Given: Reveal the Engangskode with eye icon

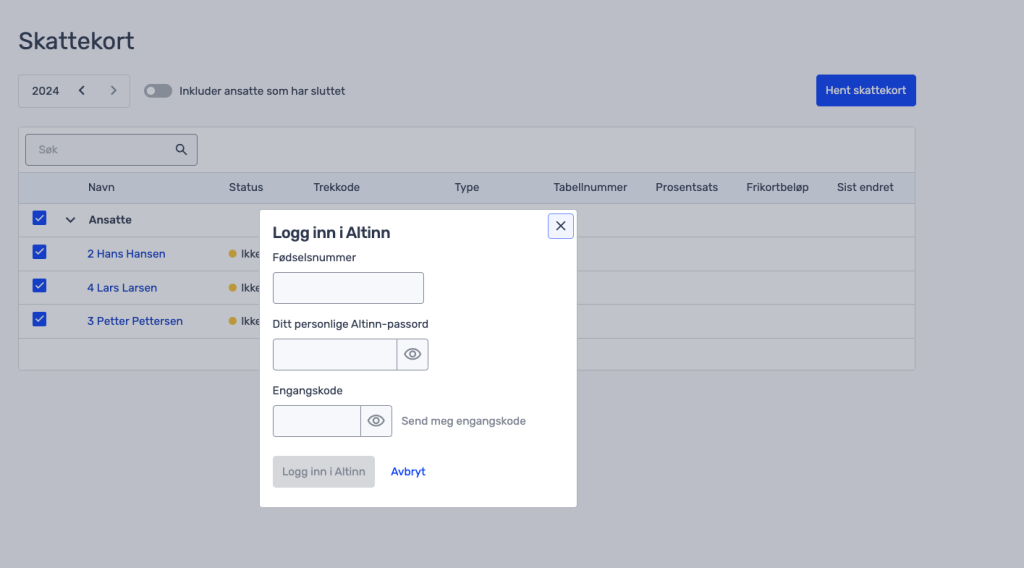Looking at the screenshot, I should [x=376, y=421].
